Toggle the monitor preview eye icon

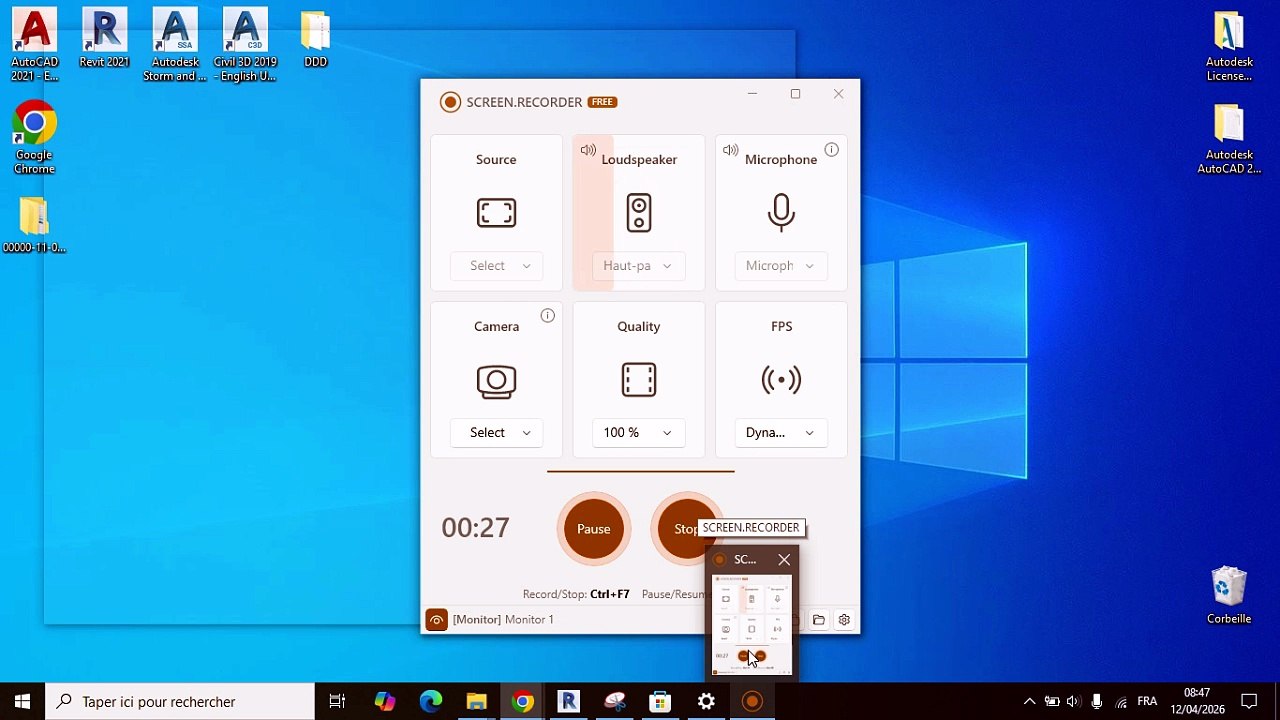436,620
